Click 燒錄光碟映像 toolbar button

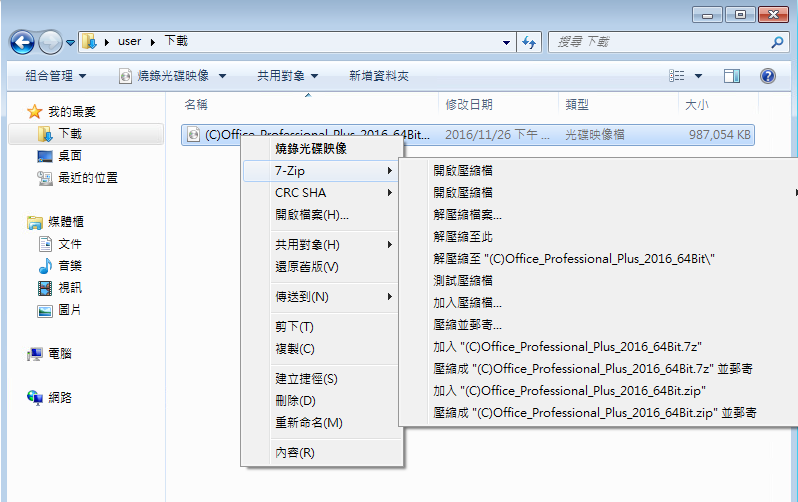coord(172,76)
